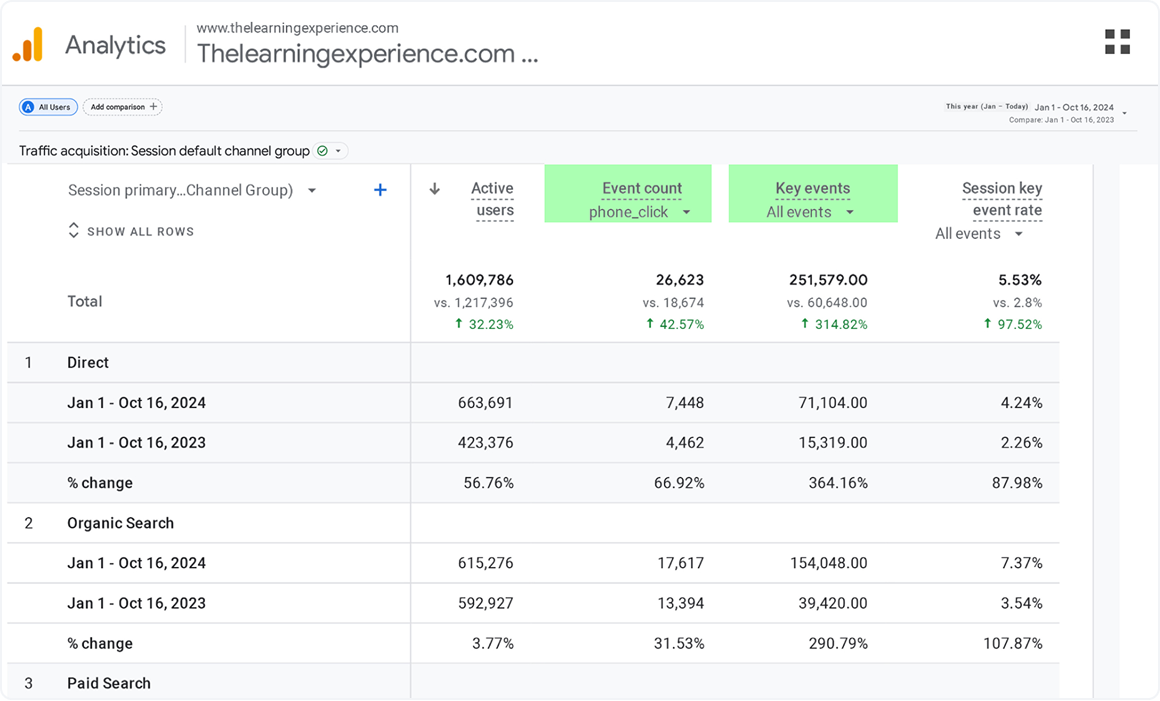Open the date range picker

pos(1078,112)
